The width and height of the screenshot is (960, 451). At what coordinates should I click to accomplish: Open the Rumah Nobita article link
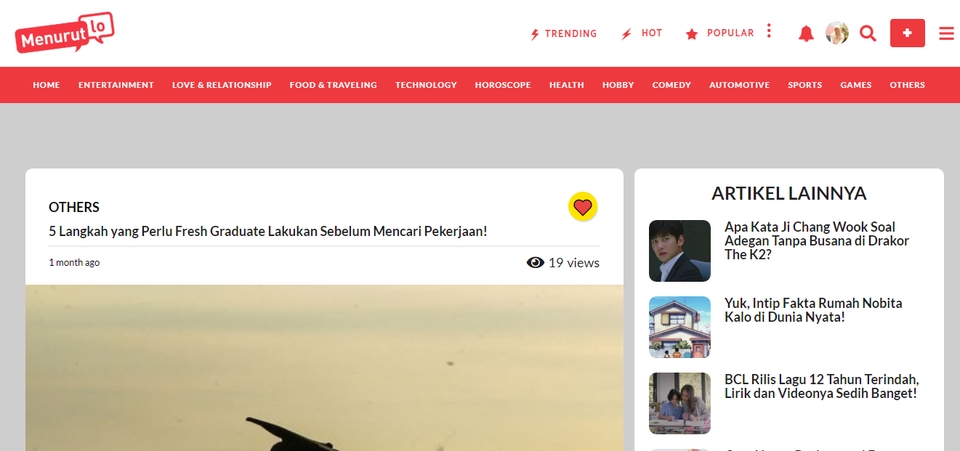click(813, 310)
